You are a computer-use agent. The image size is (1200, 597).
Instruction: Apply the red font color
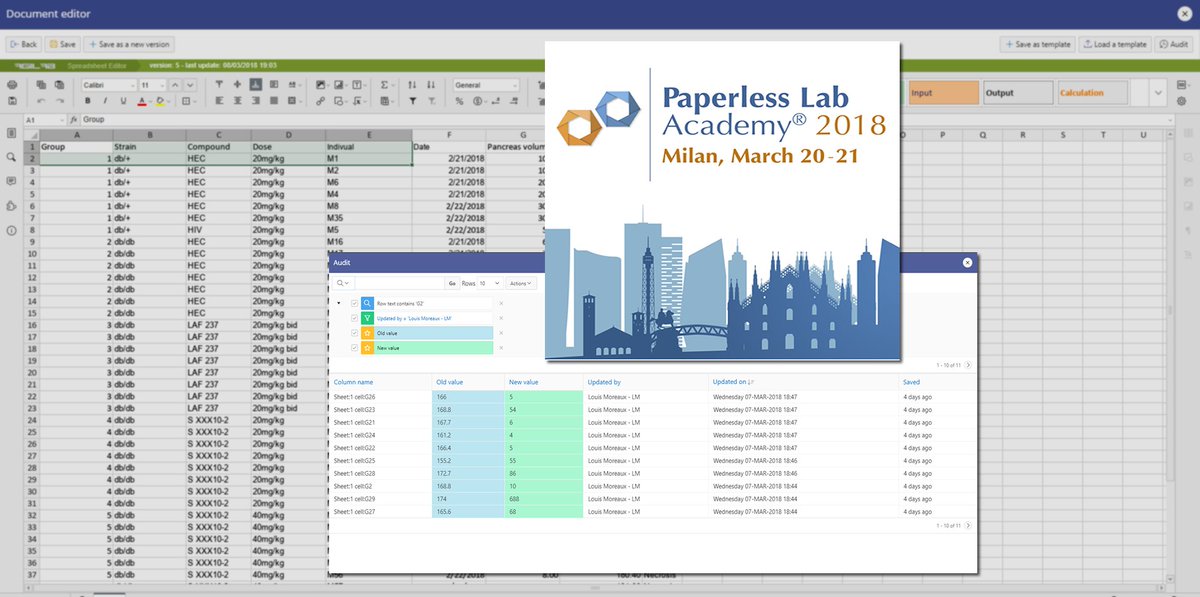pos(142,101)
